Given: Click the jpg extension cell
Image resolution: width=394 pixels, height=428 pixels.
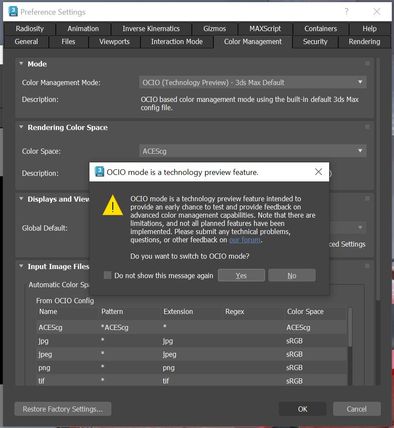Looking at the screenshot, I should (168, 341).
